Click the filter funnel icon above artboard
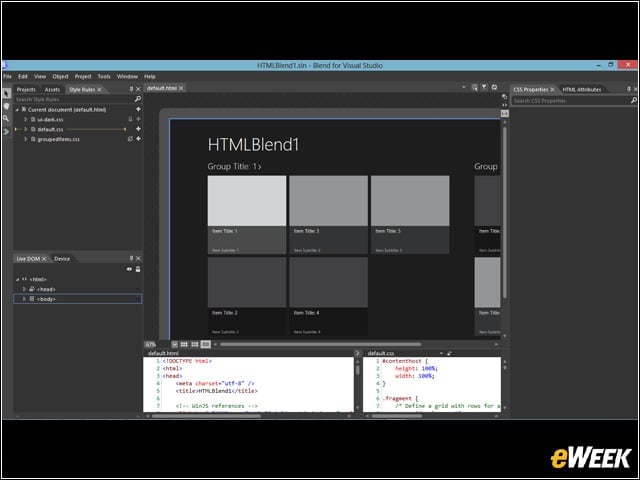 click(484, 87)
